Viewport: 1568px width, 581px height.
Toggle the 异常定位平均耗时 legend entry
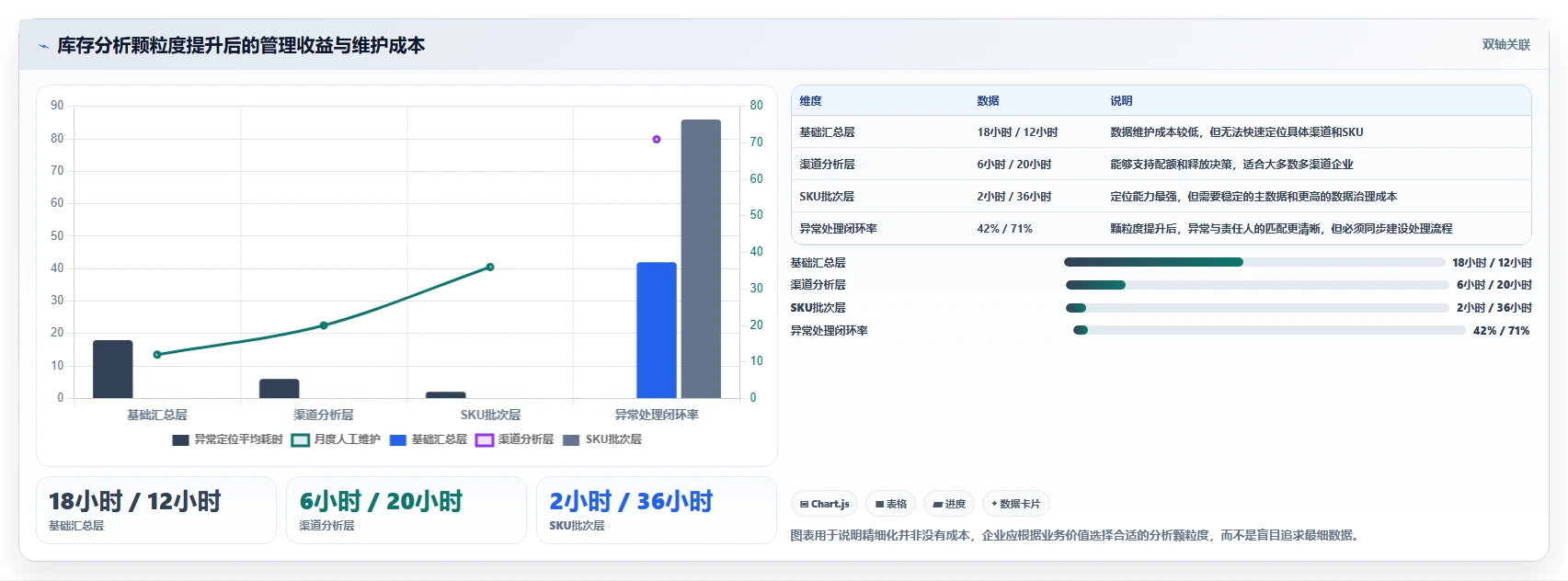(x=228, y=439)
